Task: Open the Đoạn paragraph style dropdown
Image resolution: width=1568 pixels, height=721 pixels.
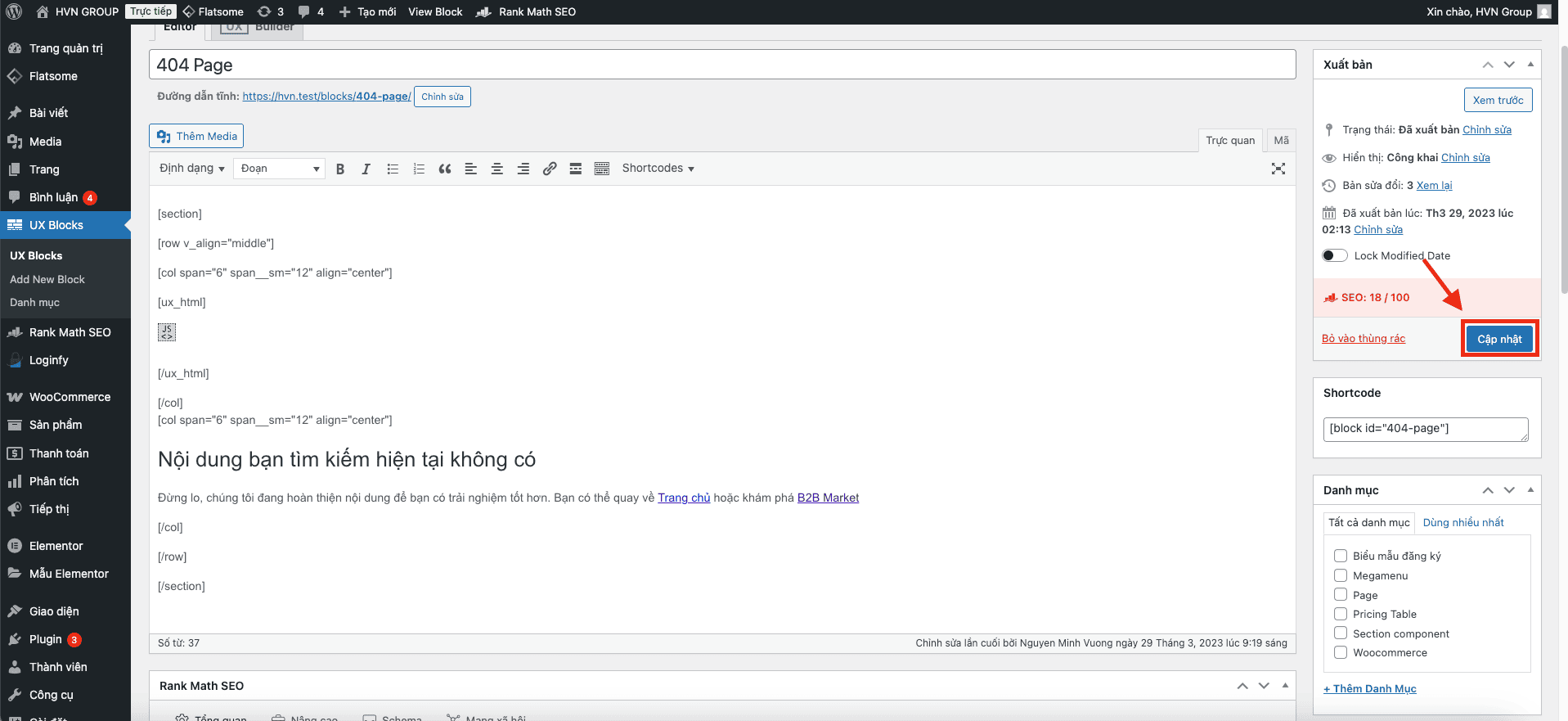Action: [279, 169]
